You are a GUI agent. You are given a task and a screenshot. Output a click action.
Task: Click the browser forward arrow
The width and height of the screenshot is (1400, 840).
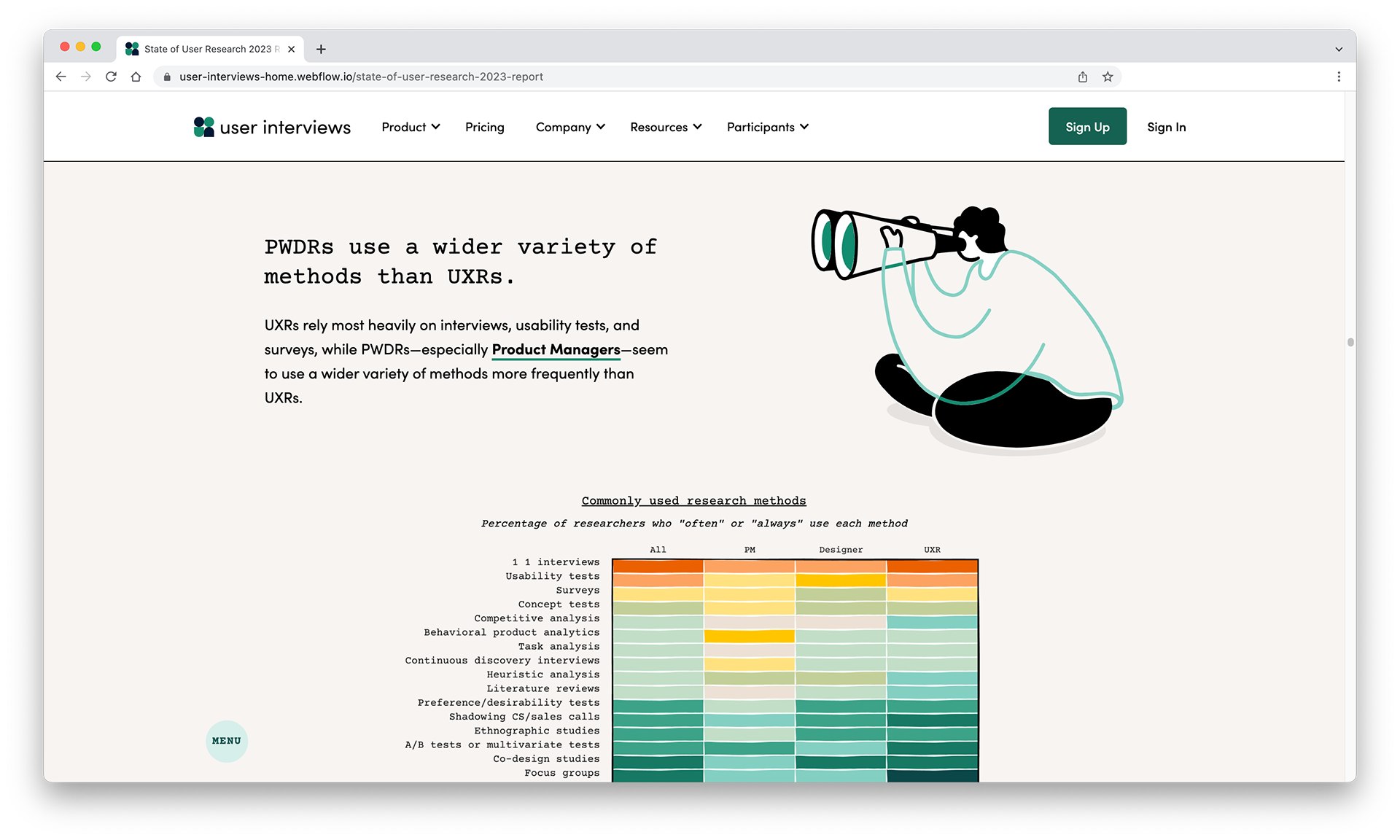click(86, 77)
